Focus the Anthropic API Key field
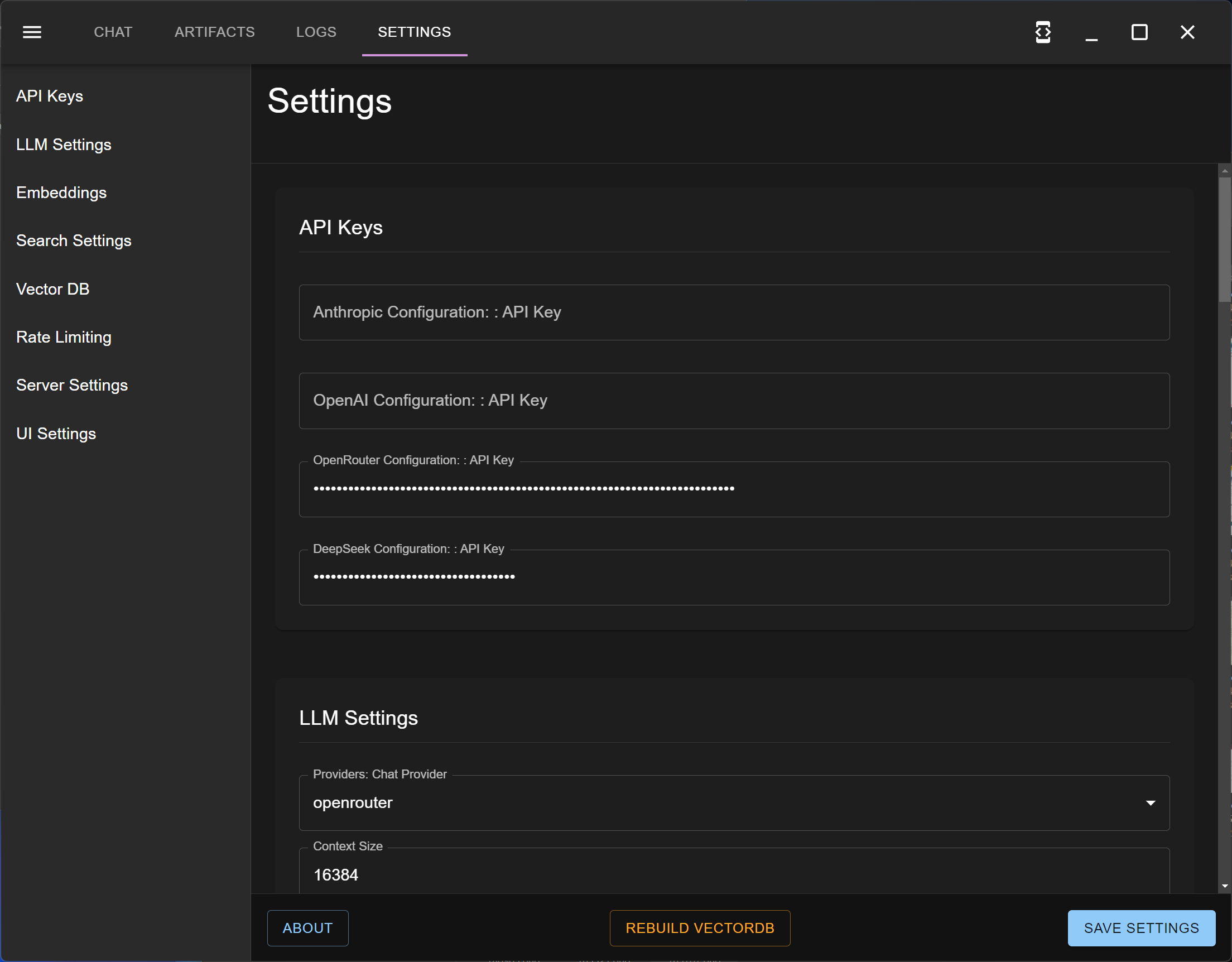 [734, 312]
